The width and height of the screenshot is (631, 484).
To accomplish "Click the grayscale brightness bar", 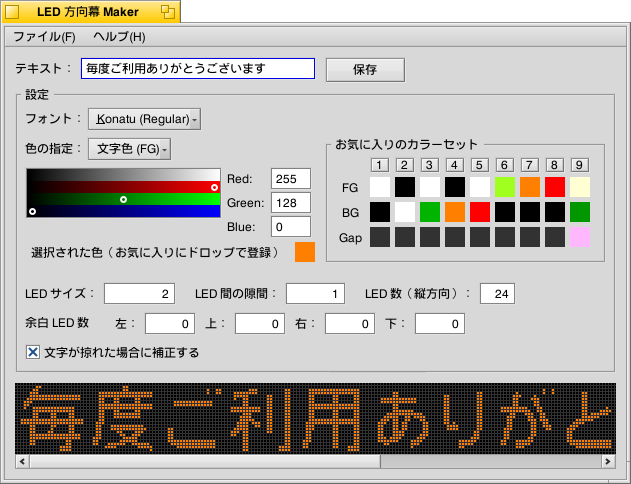I will (x=124, y=175).
